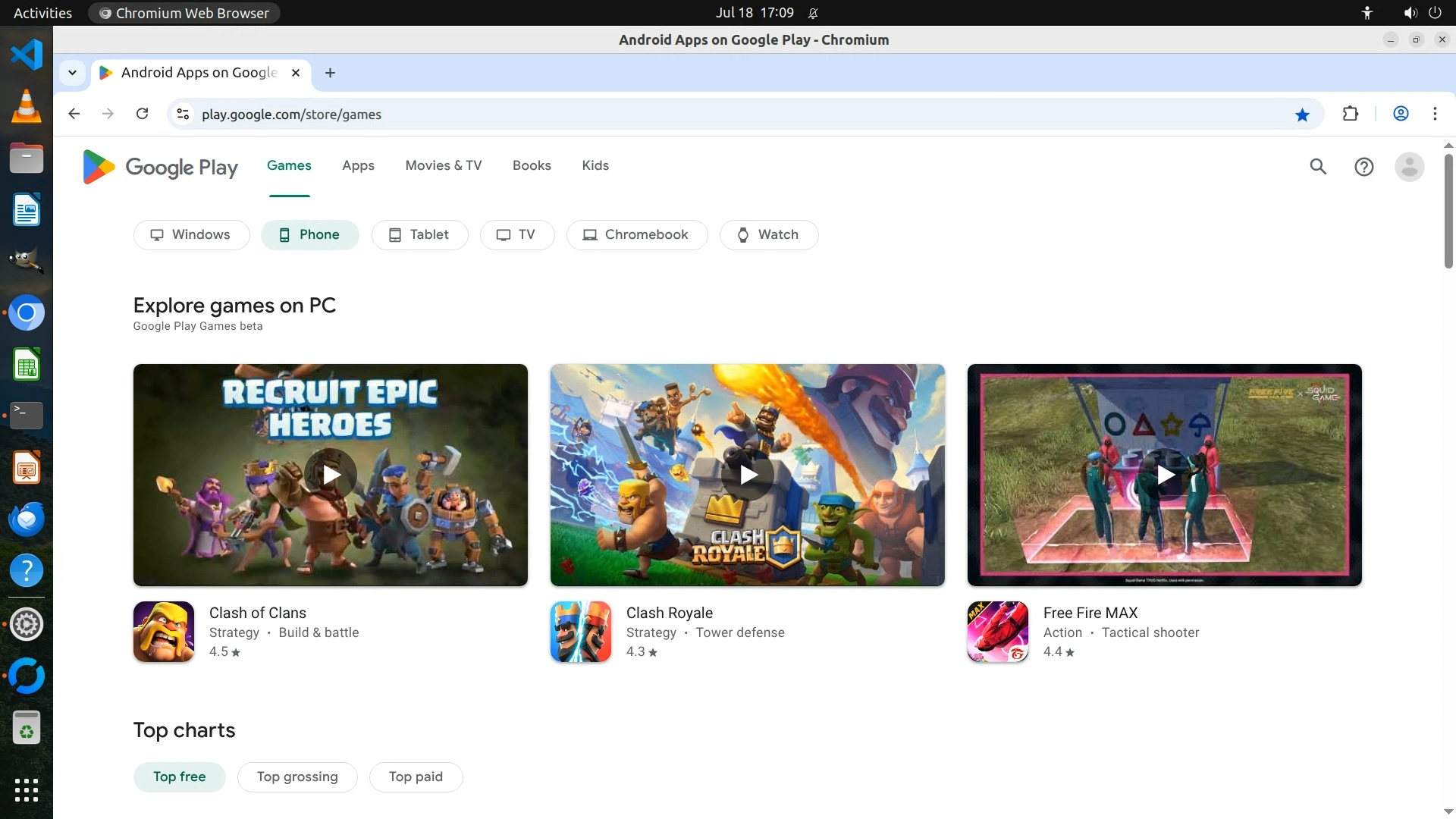
Task: Open the Help Center question mark icon
Action: point(1363,167)
